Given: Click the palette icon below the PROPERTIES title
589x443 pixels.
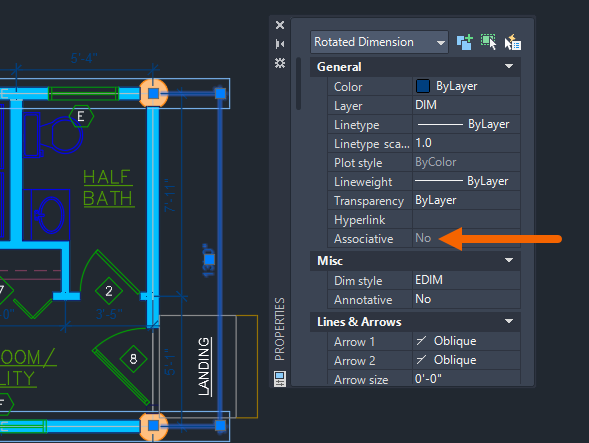Looking at the screenshot, I should (280, 379).
